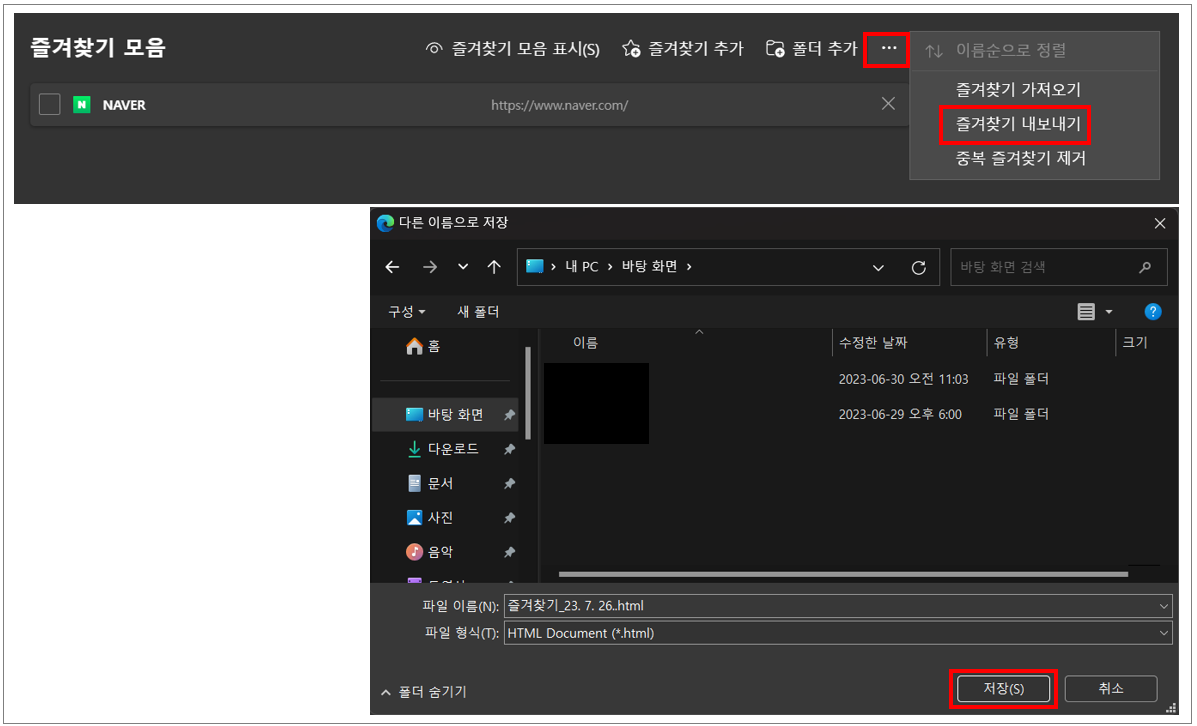Open the favorites more options (…) menu
Viewport: 1197px width, 726px height.
pyautogui.click(x=888, y=49)
